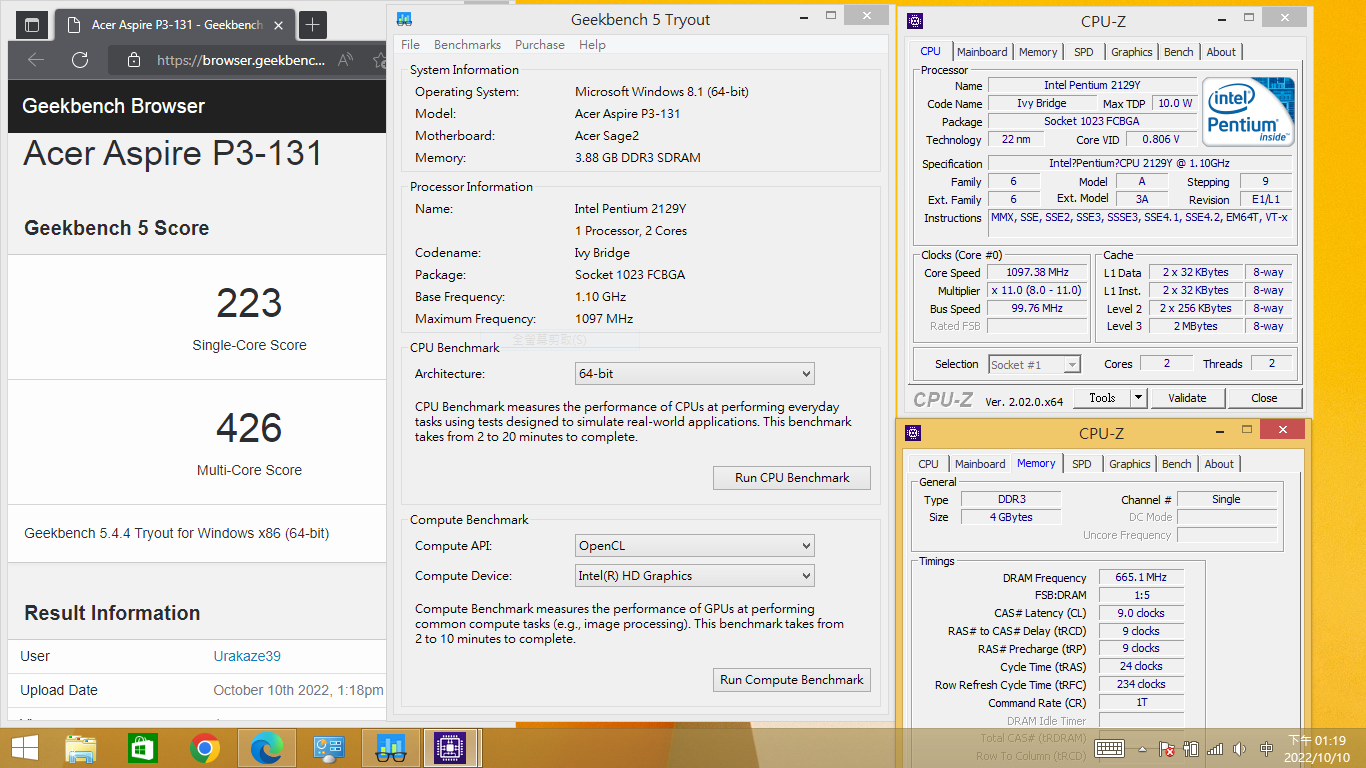Open Help menu in Geekbench
This screenshot has width=1366, height=768.
click(592, 45)
